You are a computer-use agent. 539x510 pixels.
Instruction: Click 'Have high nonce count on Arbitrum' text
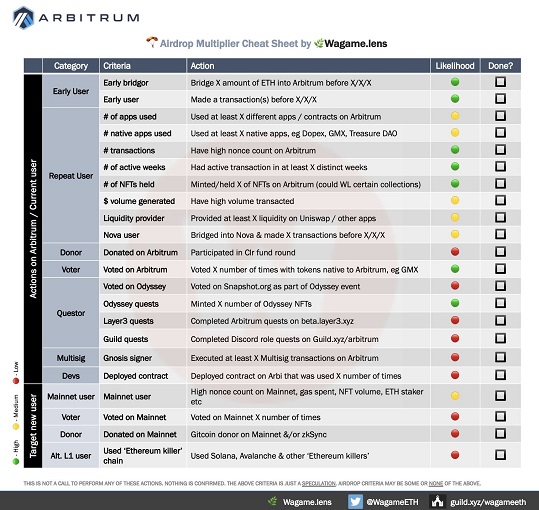tap(253, 151)
